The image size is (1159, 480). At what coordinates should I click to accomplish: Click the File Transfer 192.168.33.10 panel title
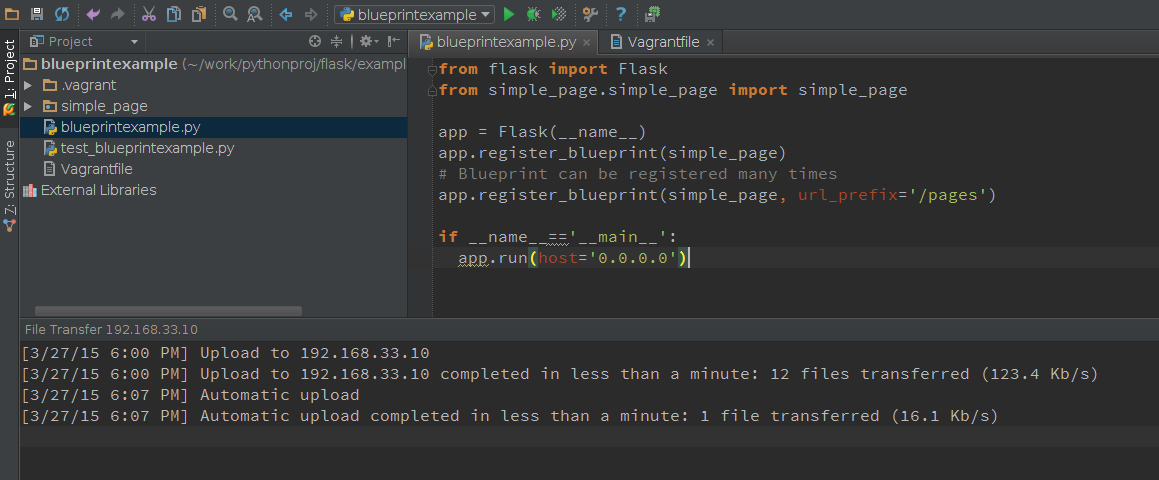(x=112, y=329)
